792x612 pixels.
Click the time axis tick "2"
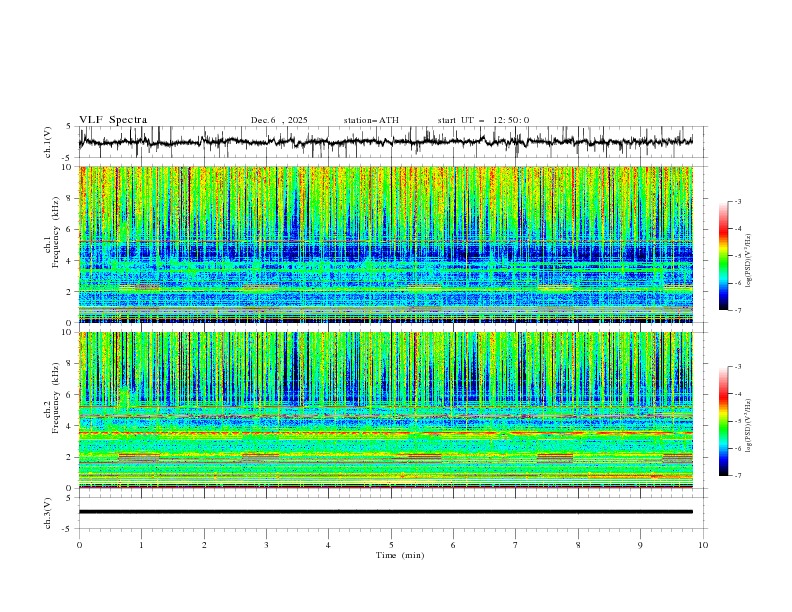204,545
